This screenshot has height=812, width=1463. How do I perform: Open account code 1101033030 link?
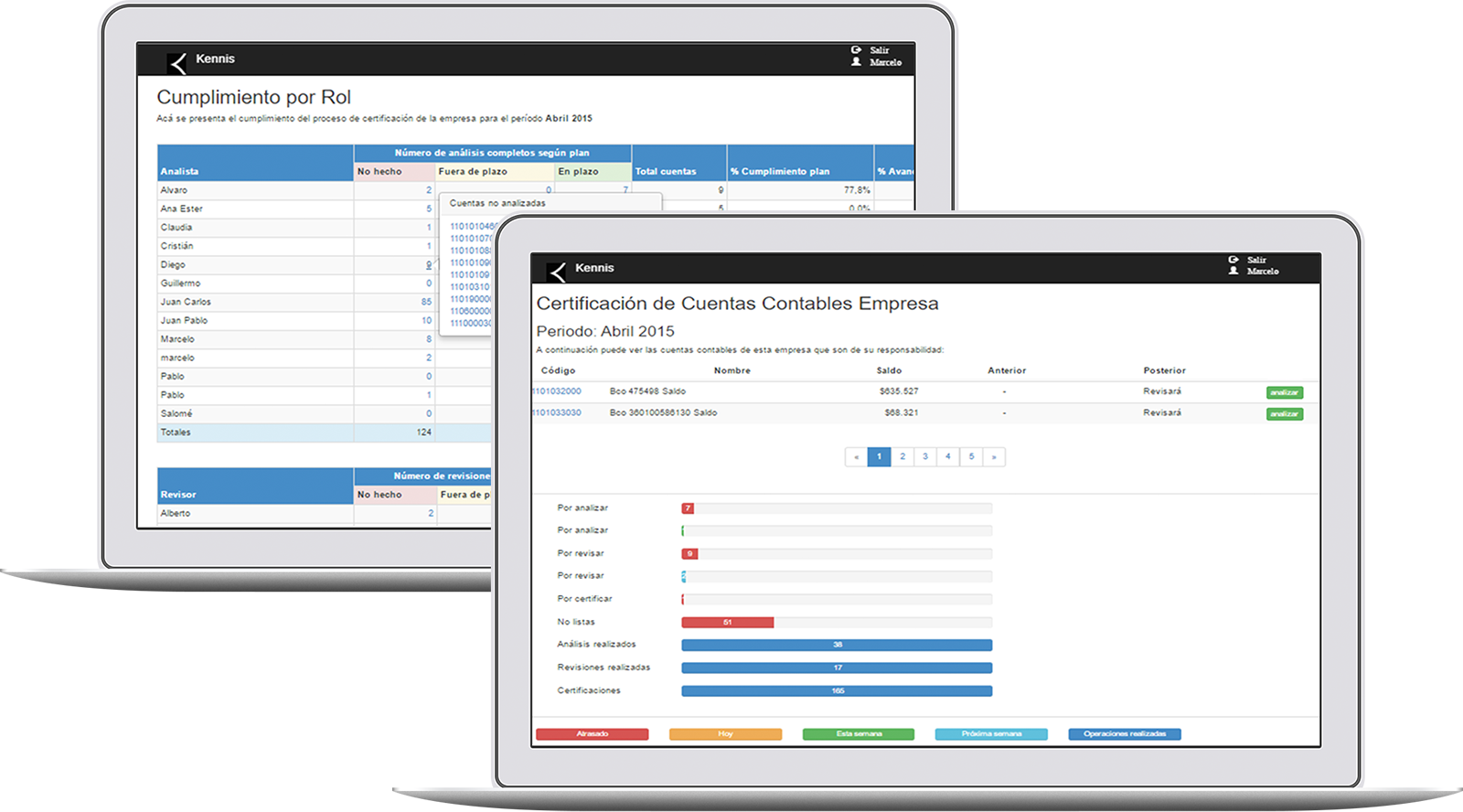[557, 413]
